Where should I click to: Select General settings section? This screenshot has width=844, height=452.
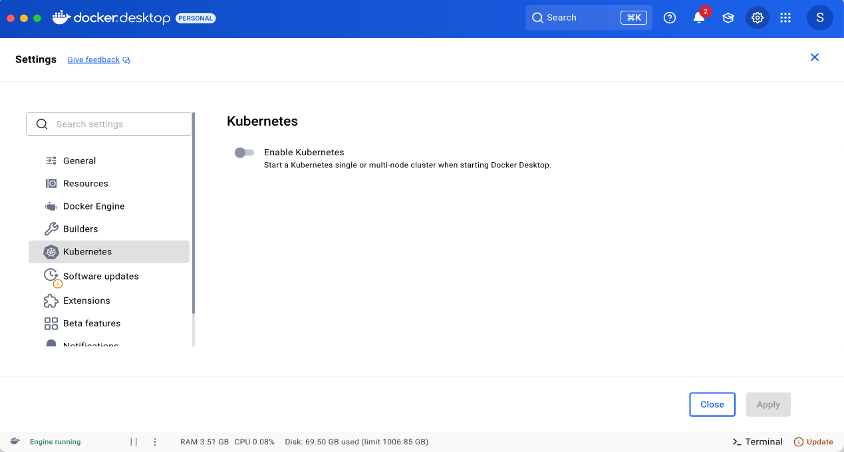[x=109, y=160]
